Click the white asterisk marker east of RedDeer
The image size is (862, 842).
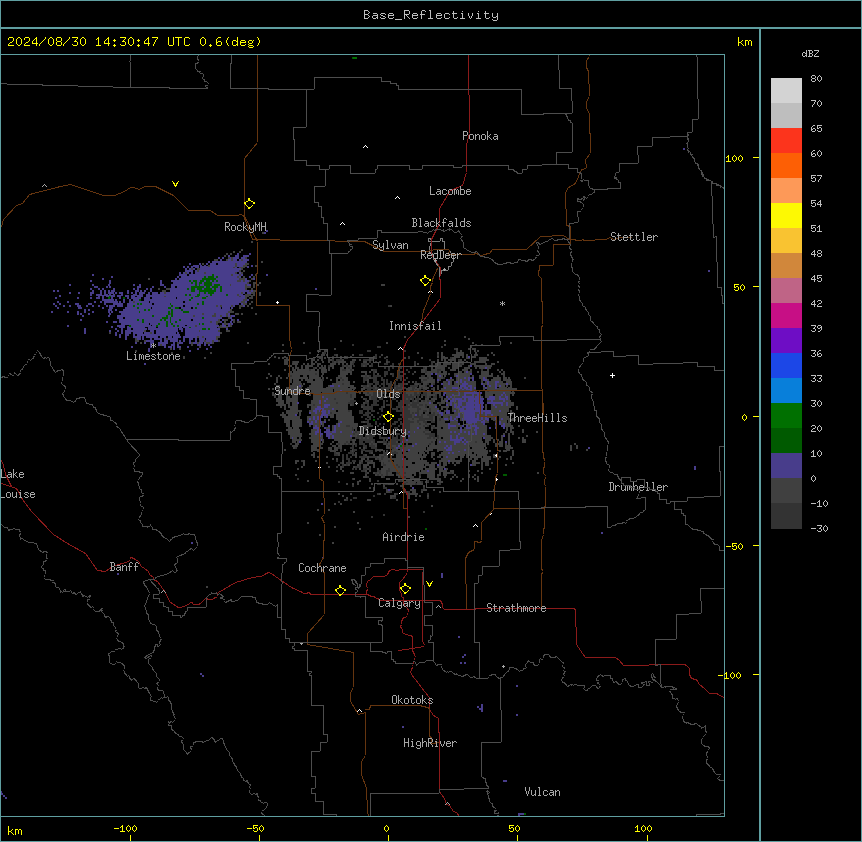tap(502, 303)
